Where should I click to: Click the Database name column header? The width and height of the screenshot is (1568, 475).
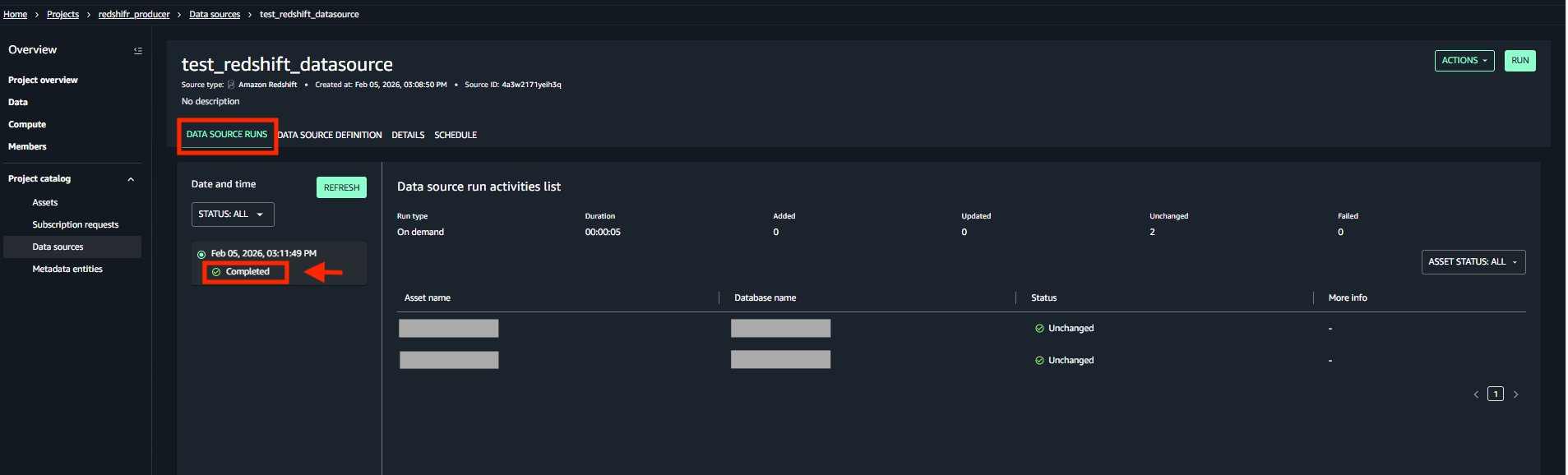765,297
